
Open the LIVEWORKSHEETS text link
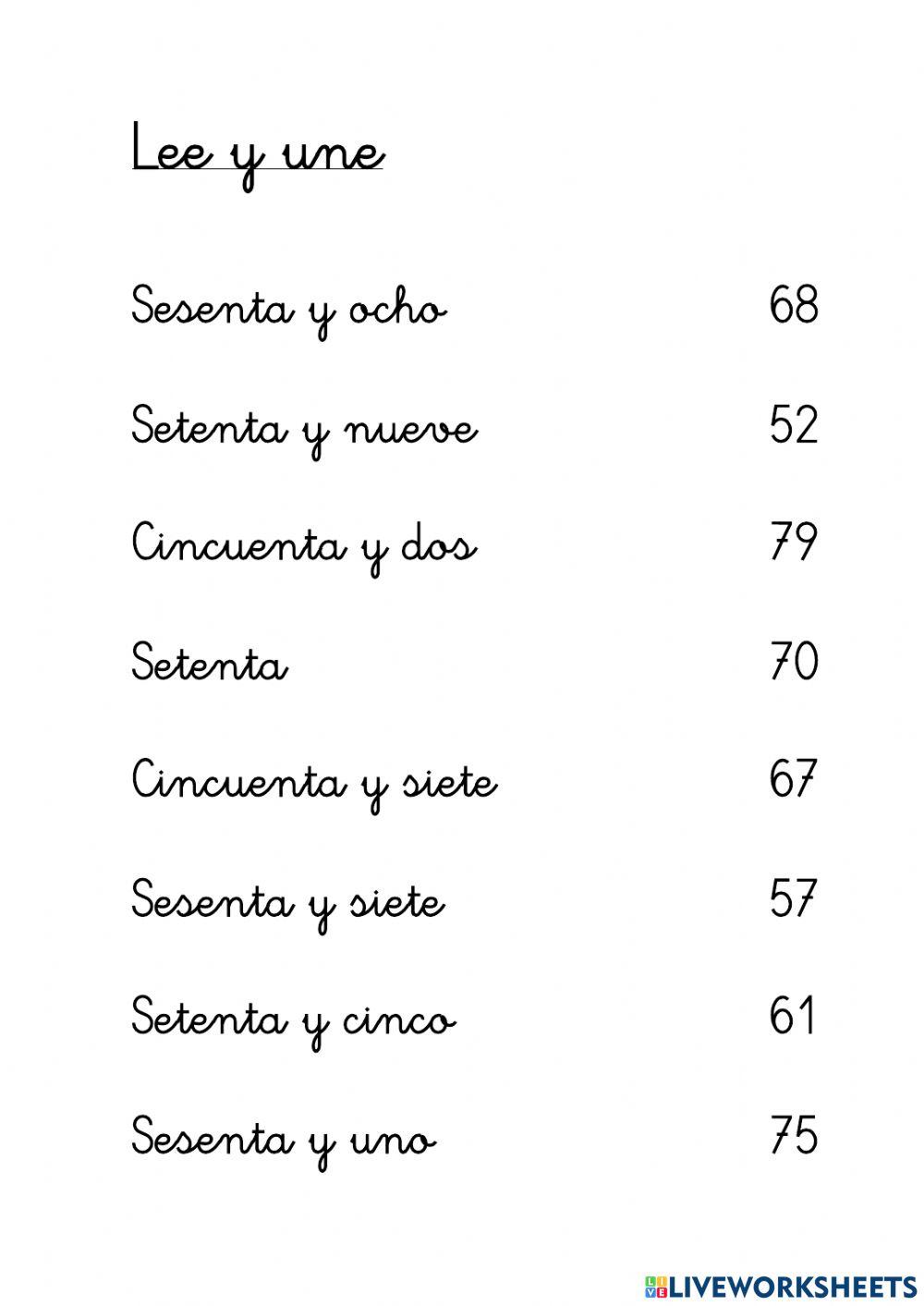click(x=793, y=1287)
